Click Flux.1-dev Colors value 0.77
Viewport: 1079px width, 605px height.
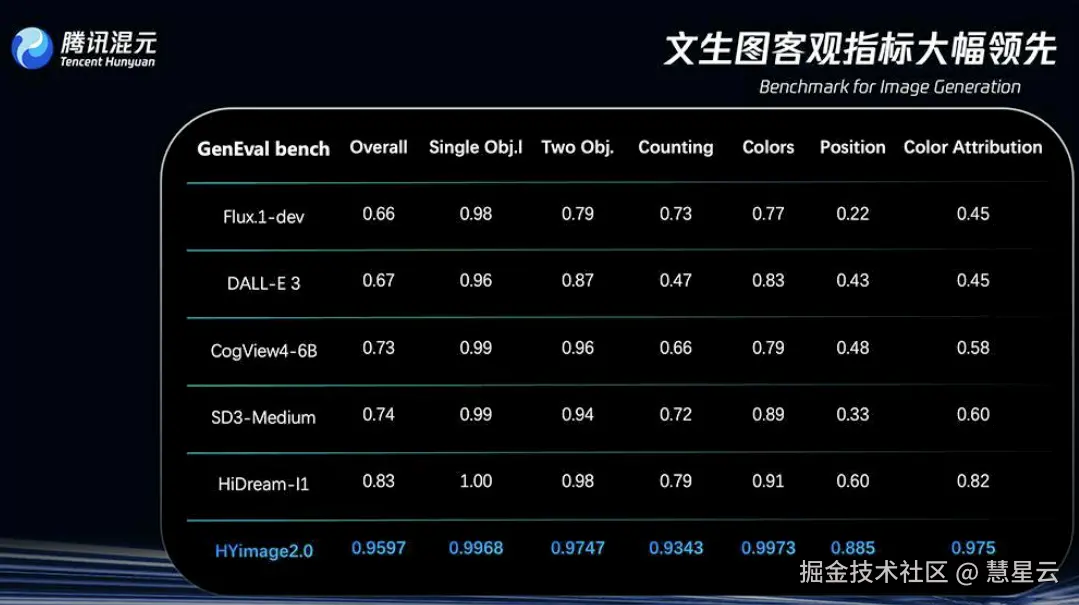(x=768, y=214)
